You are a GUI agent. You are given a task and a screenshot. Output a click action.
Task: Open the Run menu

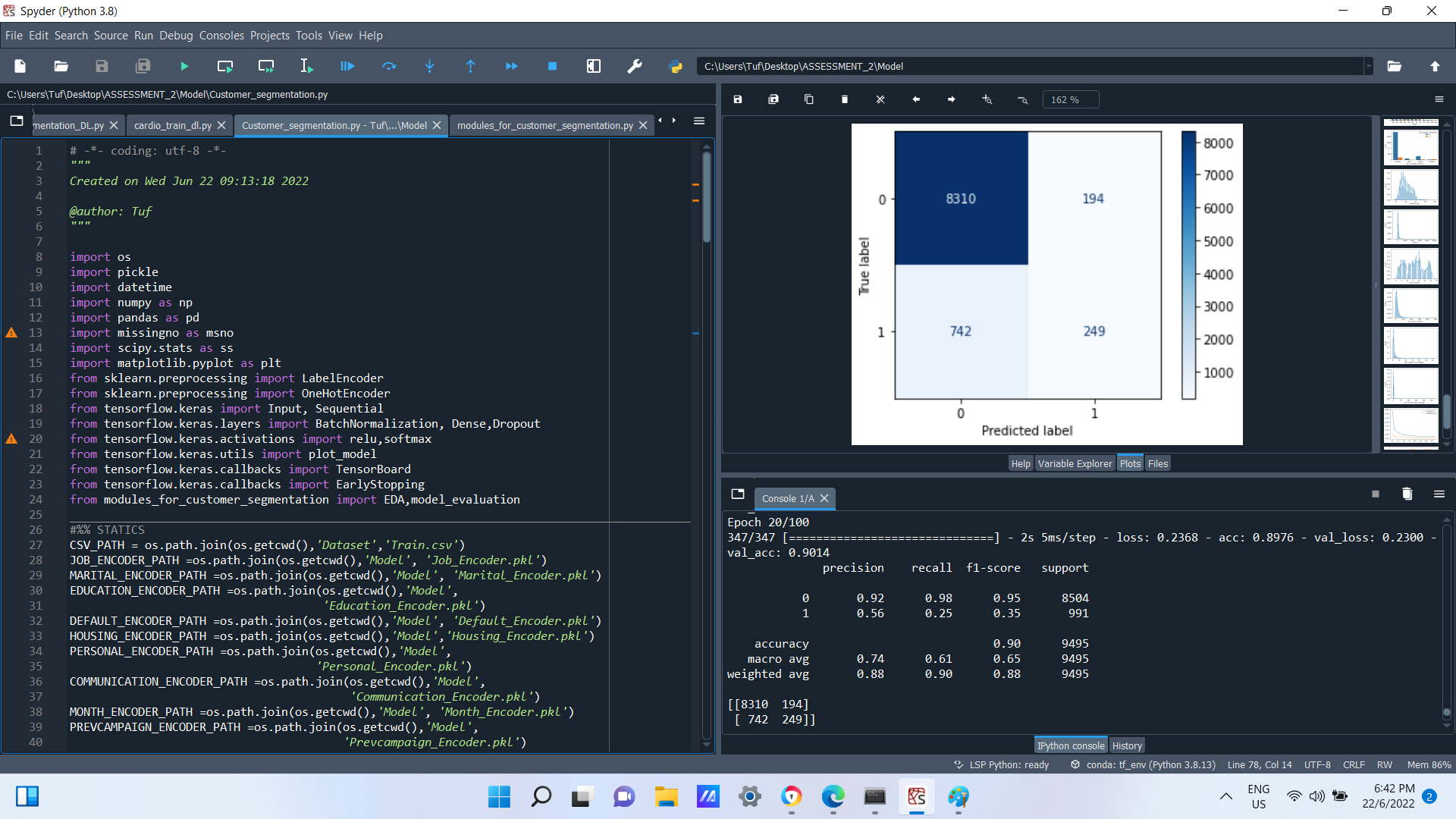click(143, 36)
